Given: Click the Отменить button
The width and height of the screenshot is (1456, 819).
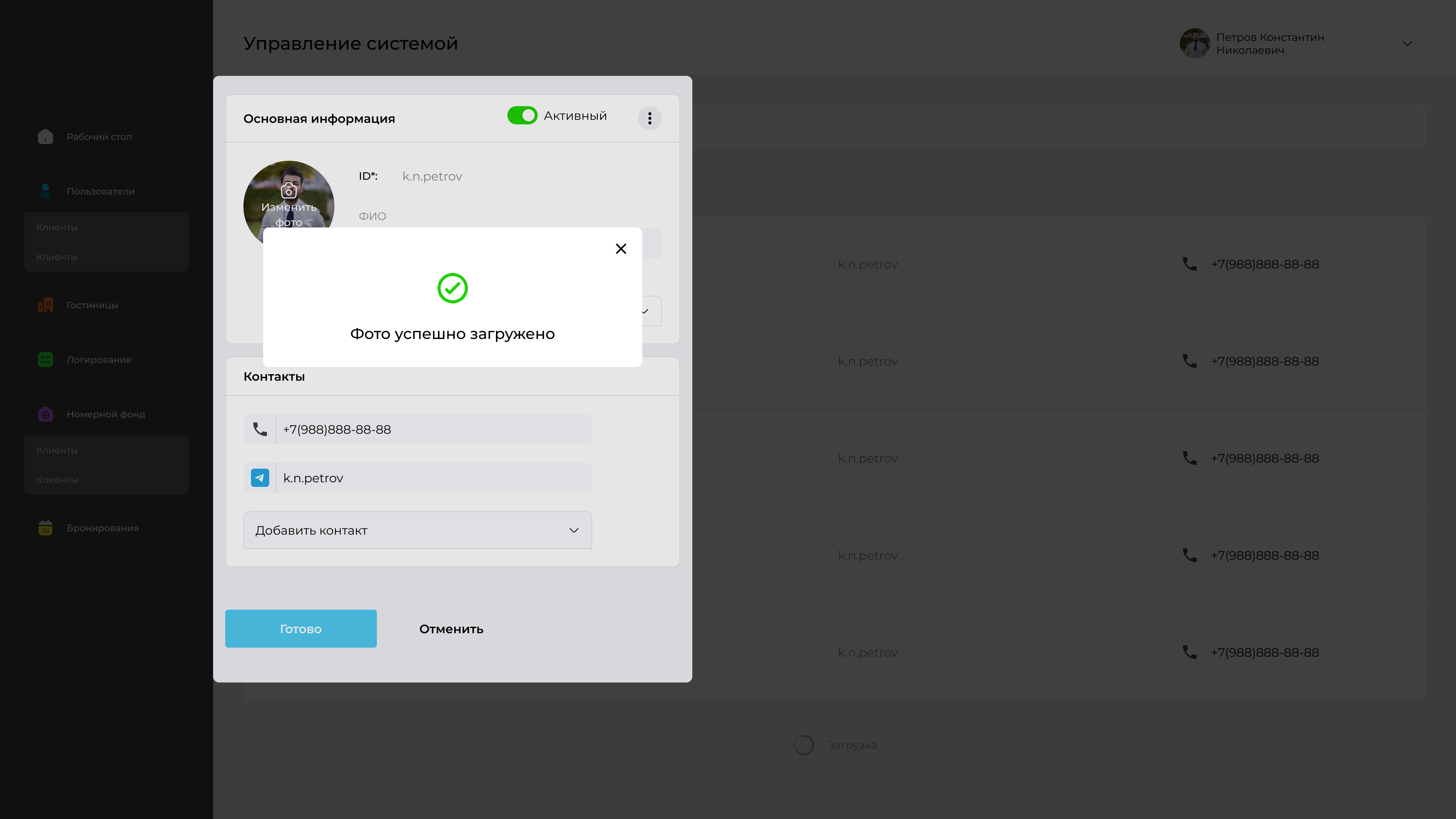Looking at the screenshot, I should [x=451, y=629].
